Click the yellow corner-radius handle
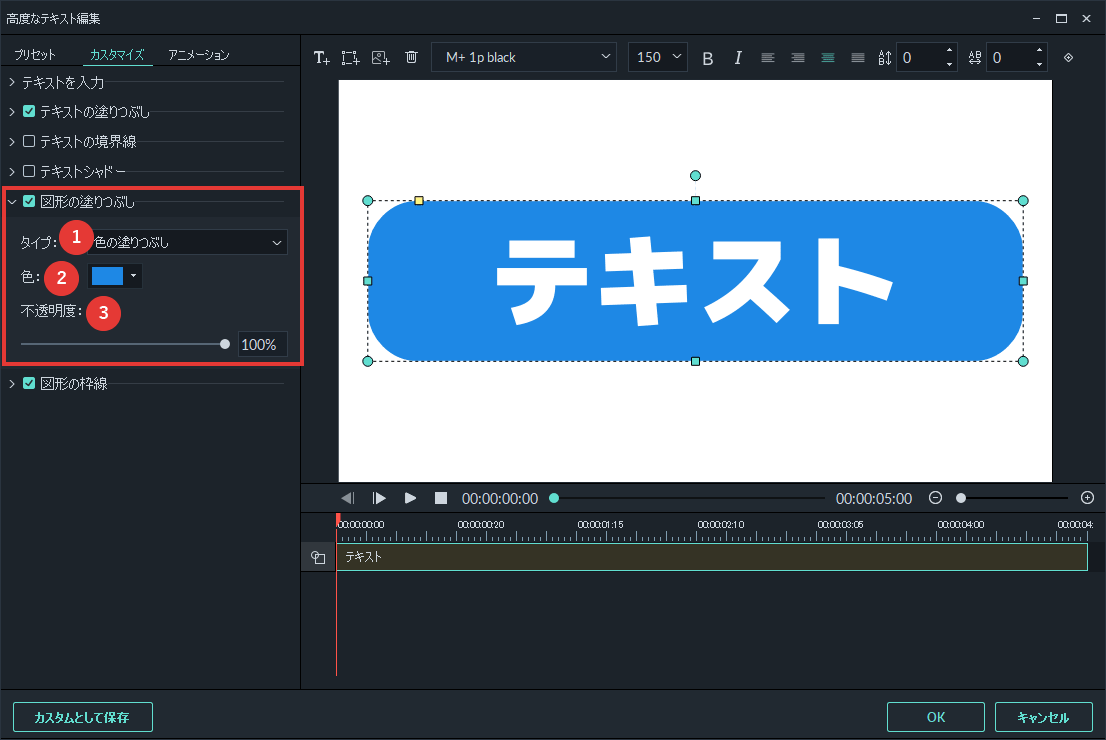Image resolution: width=1106 pixels, height=740 pixels. tap(419, 201)
